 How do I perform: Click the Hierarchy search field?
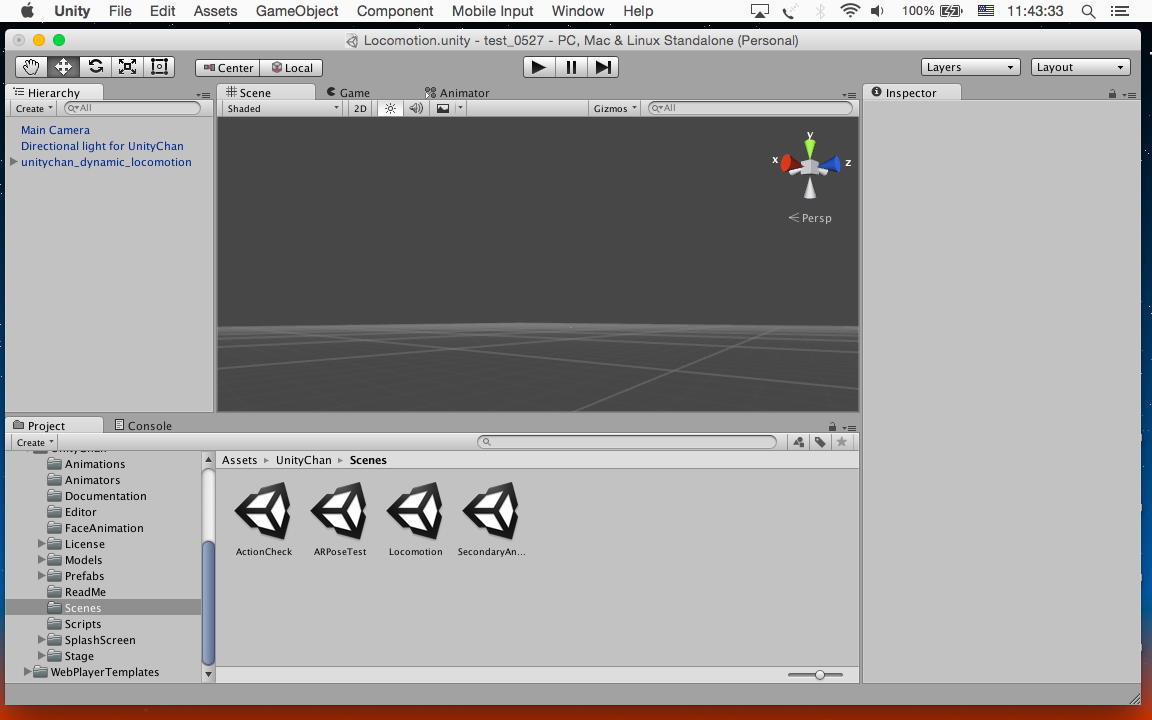pos(132,108)
